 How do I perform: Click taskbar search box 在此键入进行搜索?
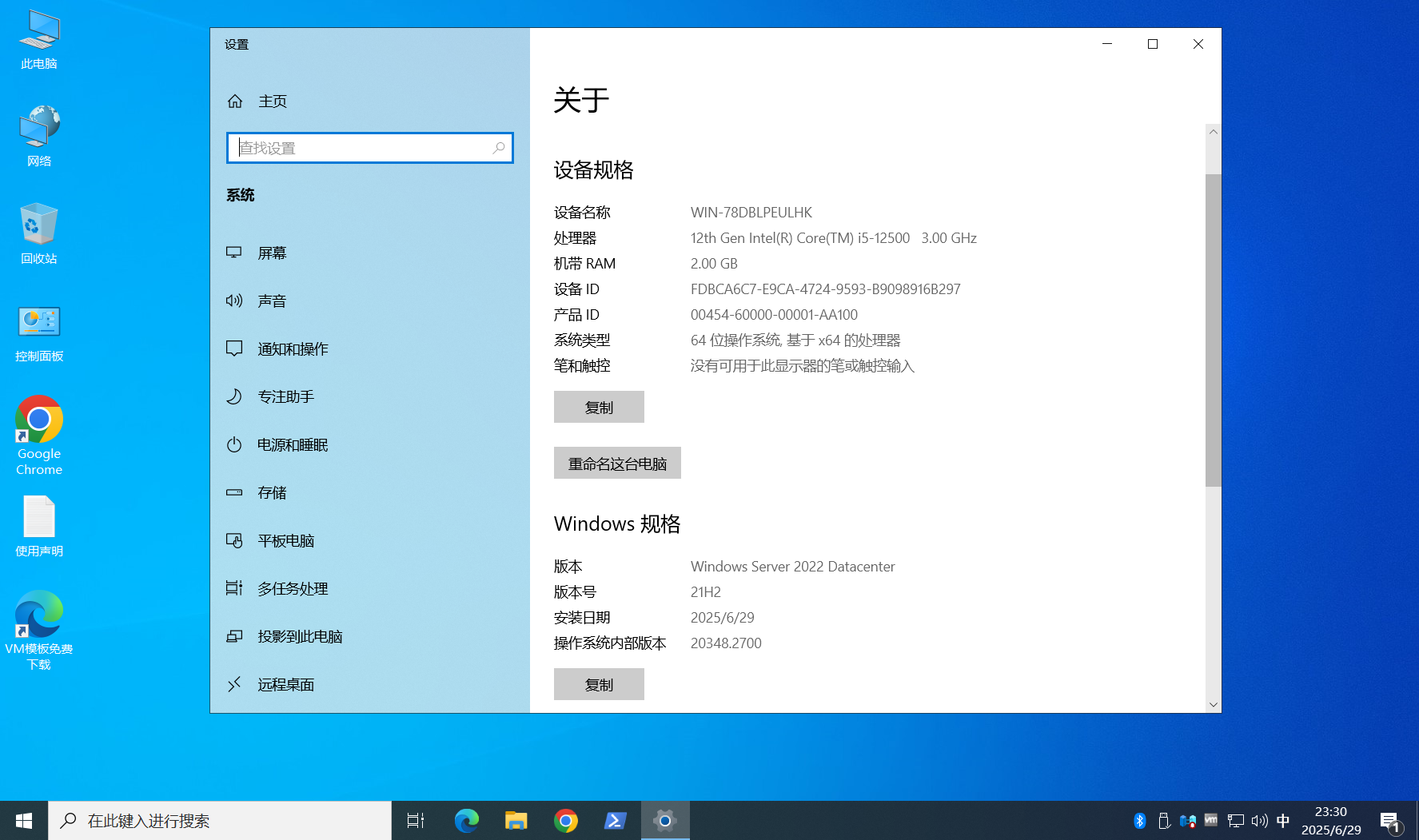tap(220, 821)
